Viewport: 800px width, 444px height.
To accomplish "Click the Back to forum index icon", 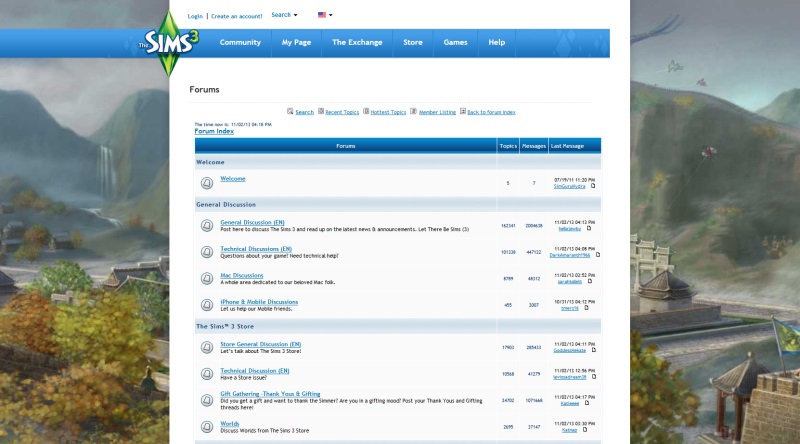I will (463, 111).
